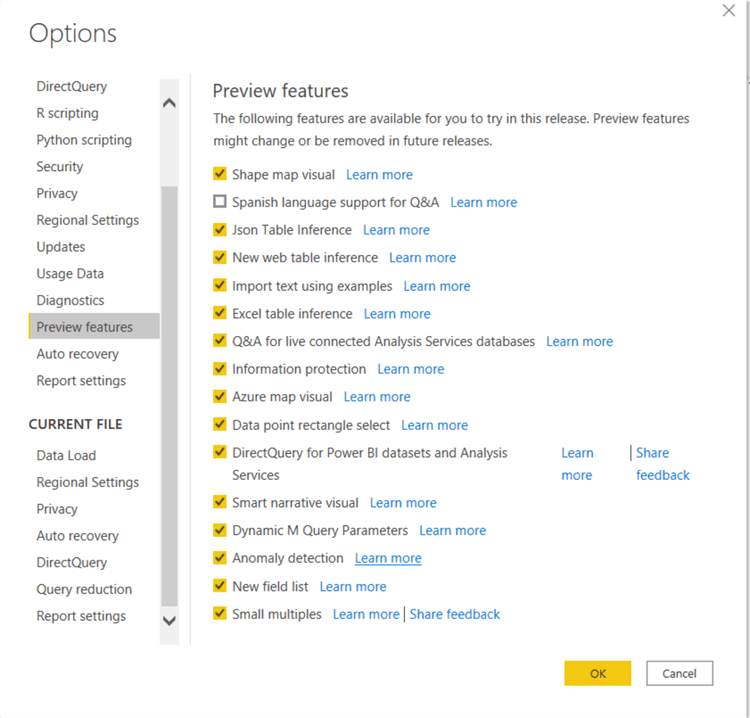Select Python scripting in the sidebar
750x718 pixels.
click(x=84, y=140)
